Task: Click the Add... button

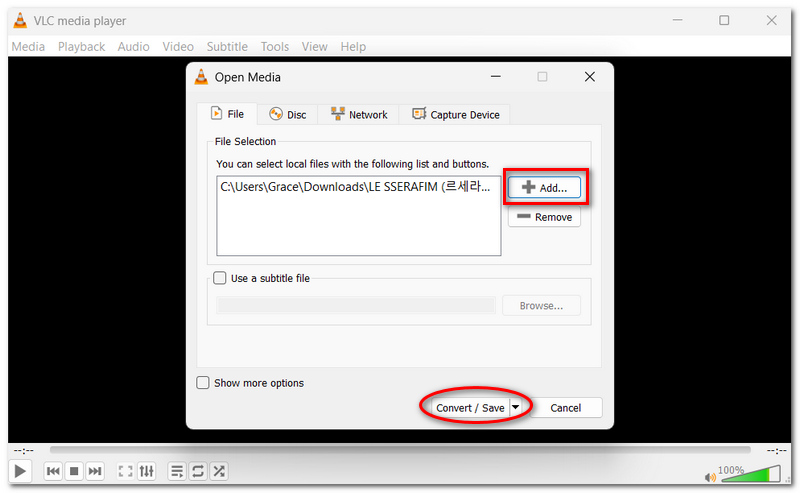Action: pyautogui.click(x=544, y=187)
